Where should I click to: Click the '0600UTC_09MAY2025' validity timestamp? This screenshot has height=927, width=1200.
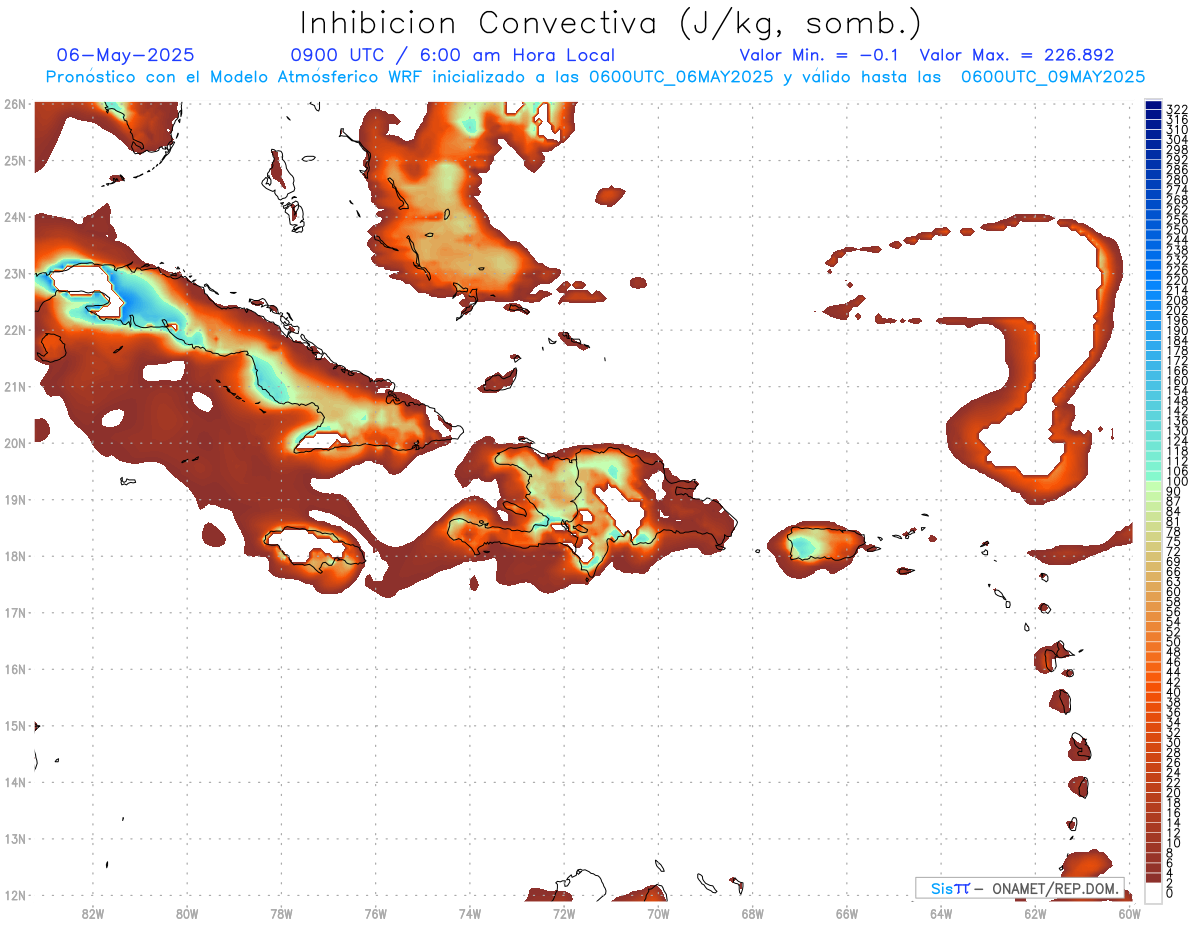(x=1053, y=77)
